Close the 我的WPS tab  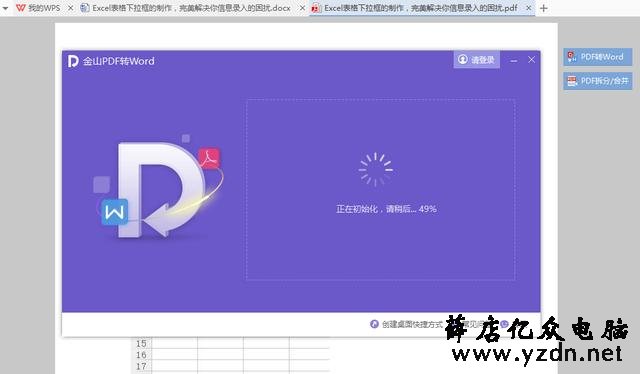tap(71, 8)
